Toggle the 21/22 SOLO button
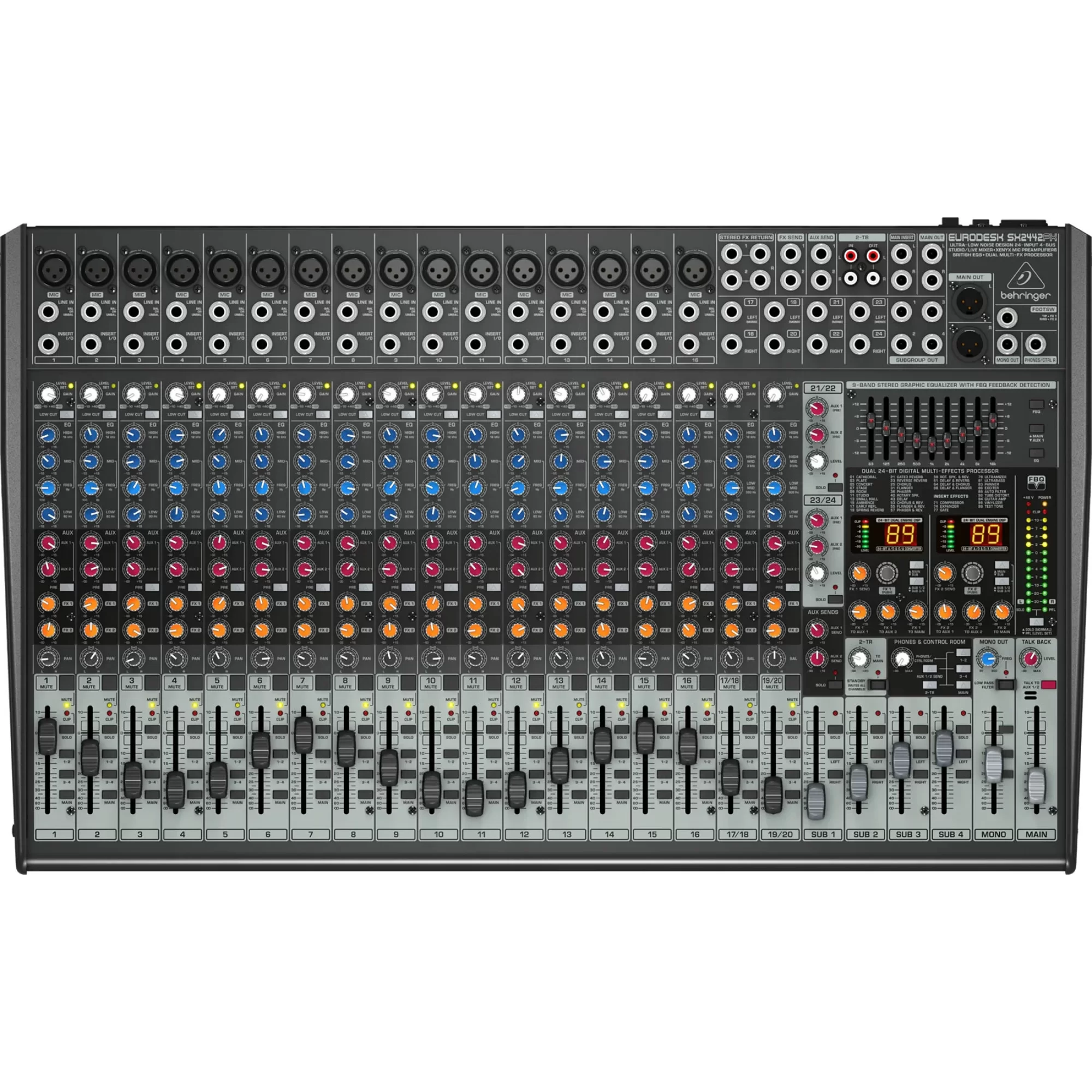This screenshot has width=1092, height=1092. pos(835,487)
